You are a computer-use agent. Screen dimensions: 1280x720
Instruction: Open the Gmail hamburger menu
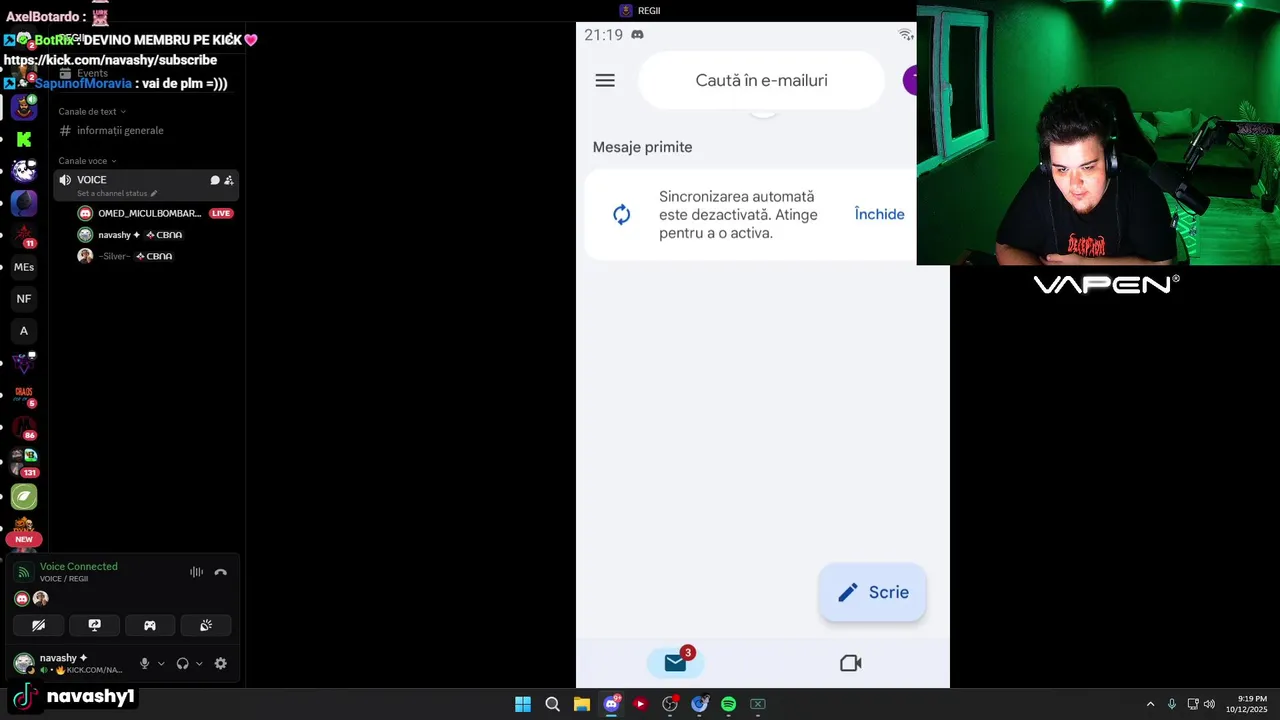click(x=605, y=81)
